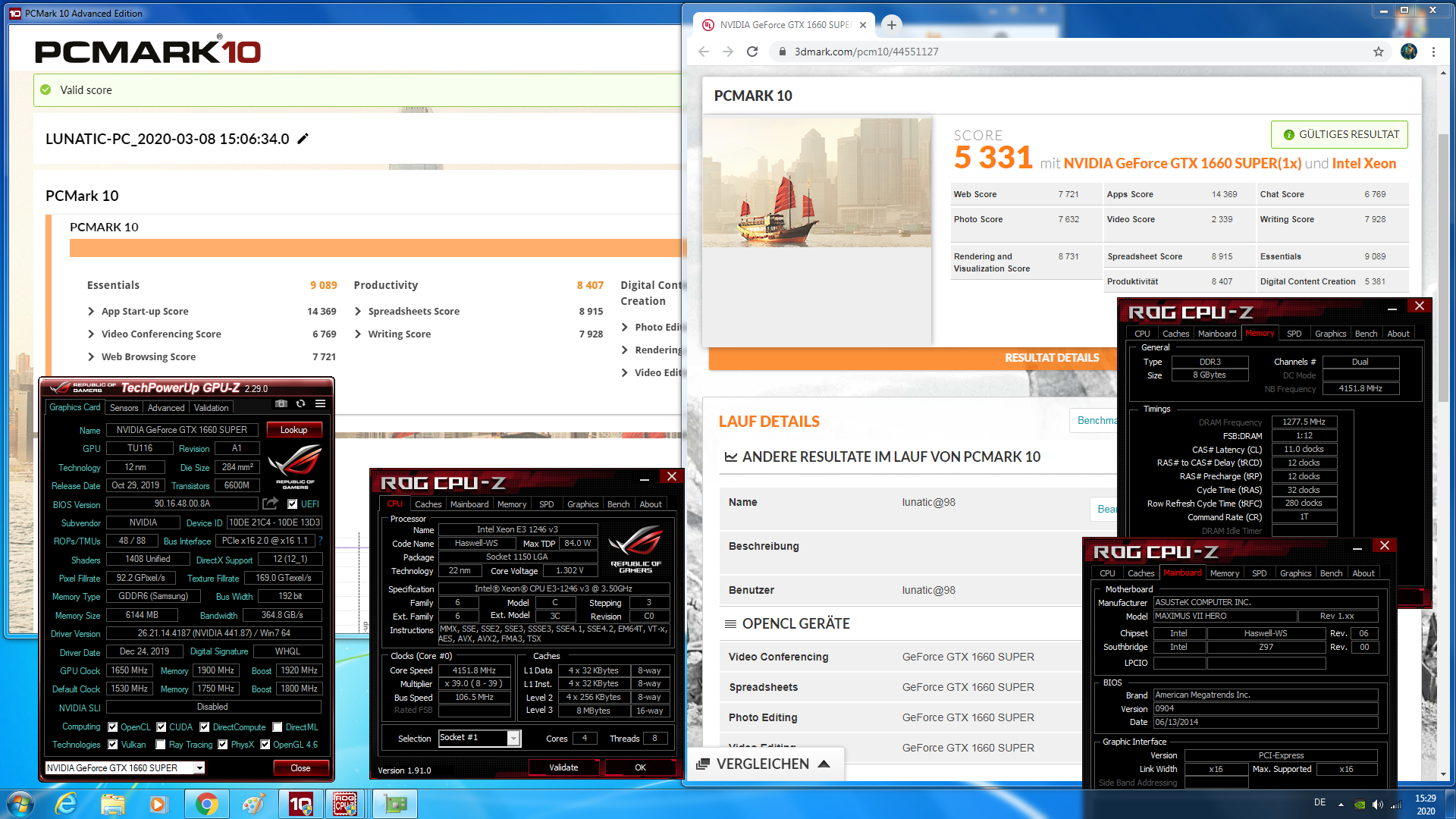The height and width of the screenshot is (819, 1456).
Task: Toggle the Vulkan checkbox
Action: [112, 745]
